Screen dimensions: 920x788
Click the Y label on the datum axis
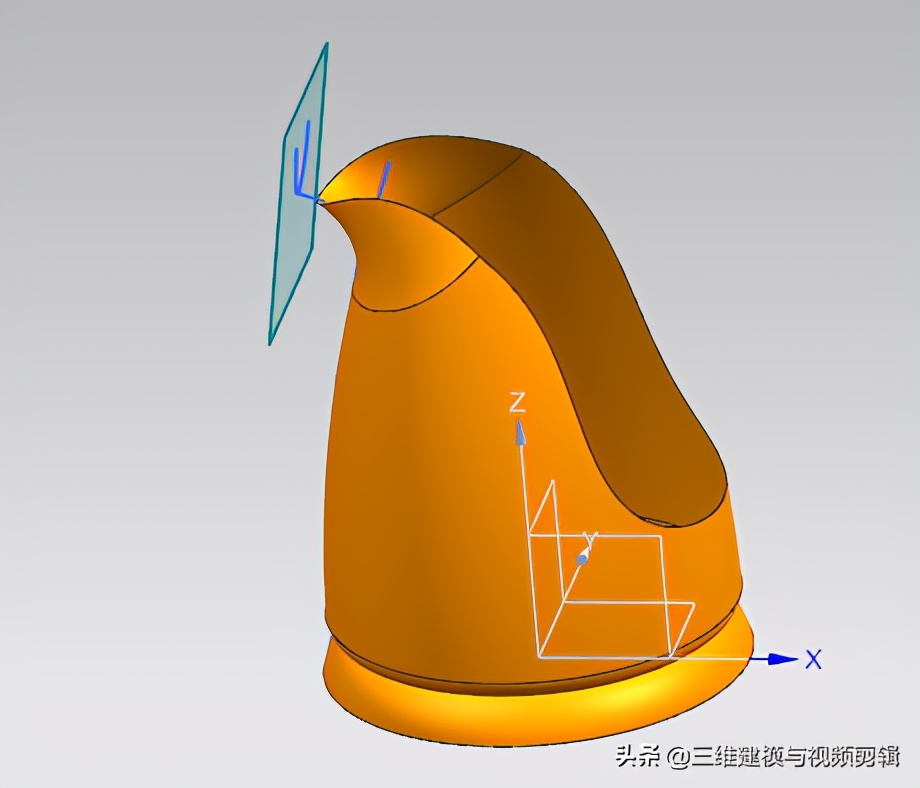[590, 536]
